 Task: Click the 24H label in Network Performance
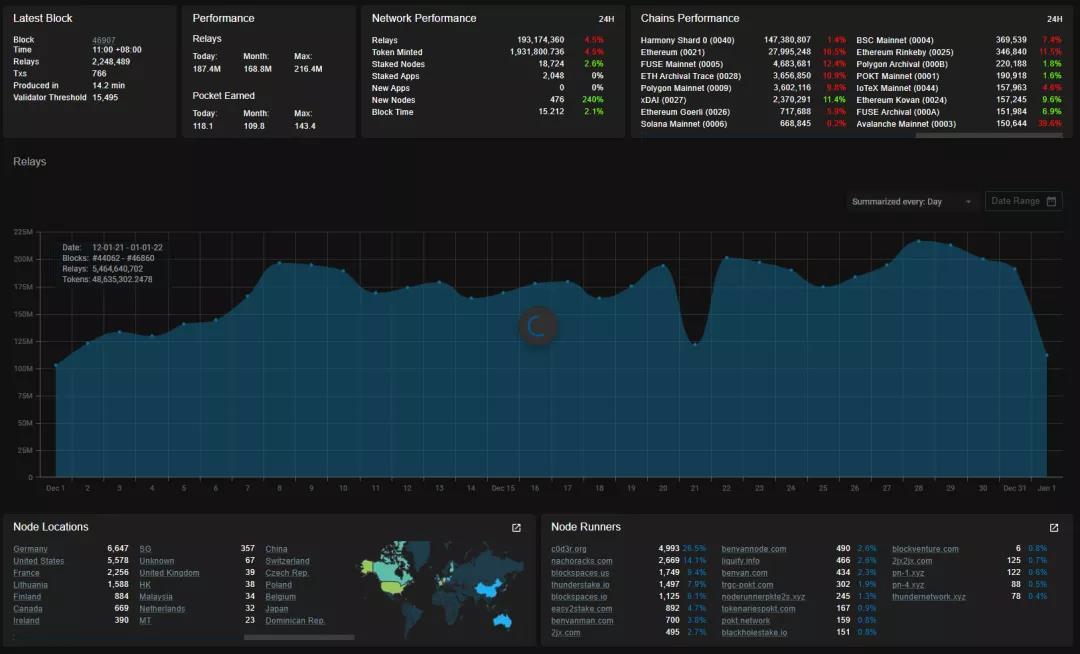tap(606, 19)
